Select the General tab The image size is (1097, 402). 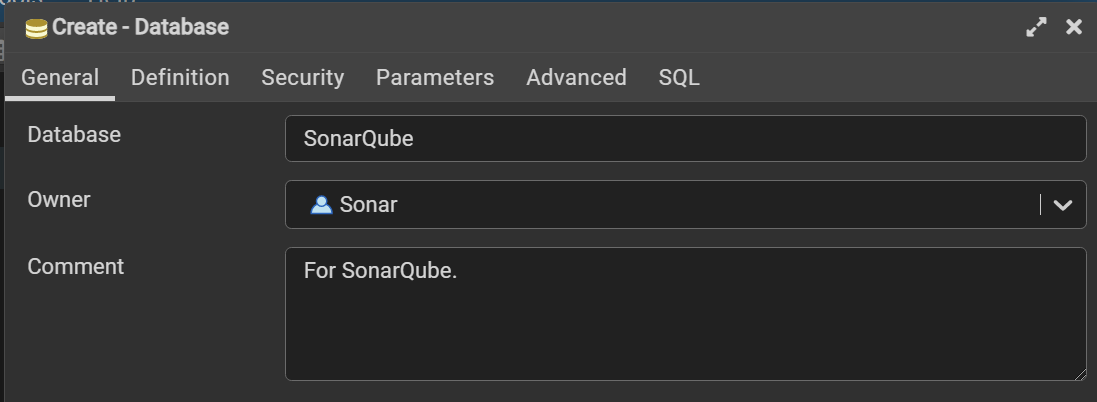[x=60, y=78]
